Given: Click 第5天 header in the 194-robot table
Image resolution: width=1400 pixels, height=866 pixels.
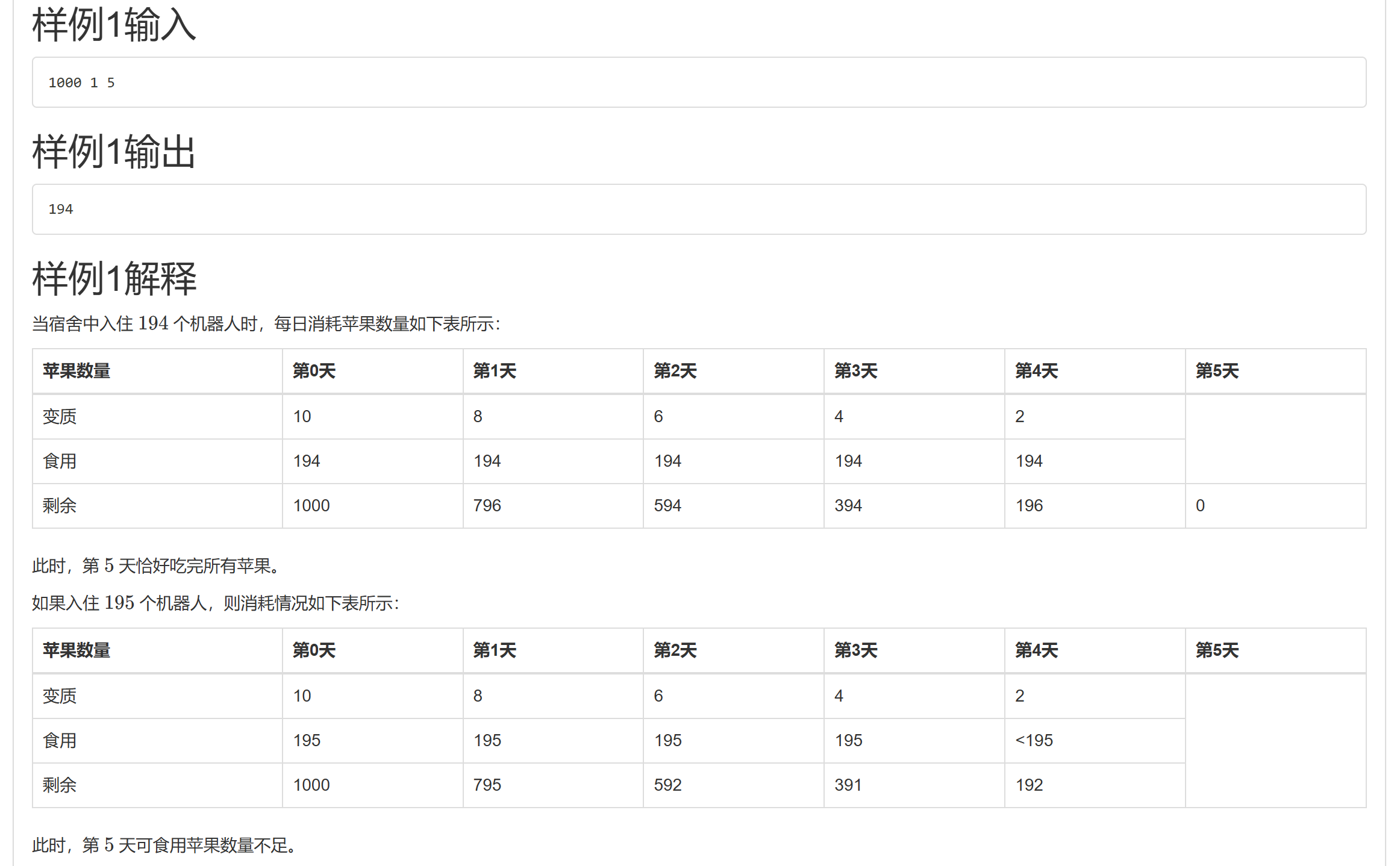Looking at the screenshot, I should [1217, 371].
